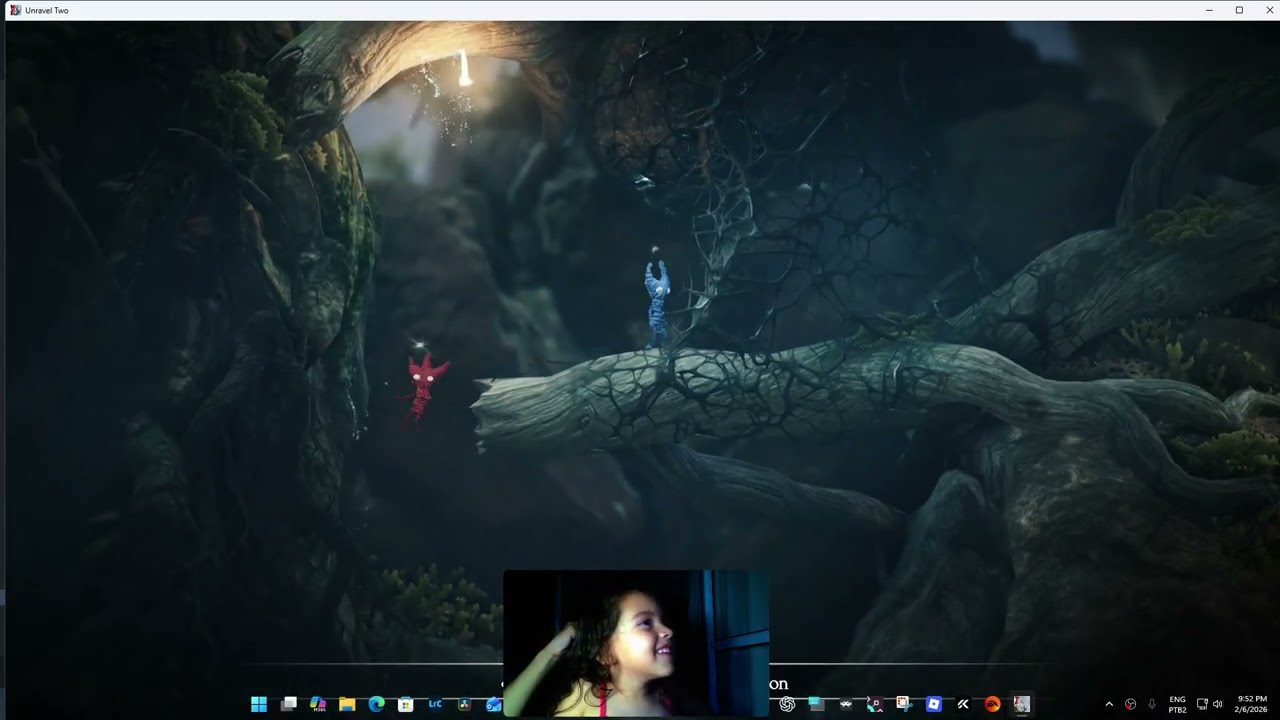
Task: Open the clock showing 9:52 PM
Action: 1252,704
